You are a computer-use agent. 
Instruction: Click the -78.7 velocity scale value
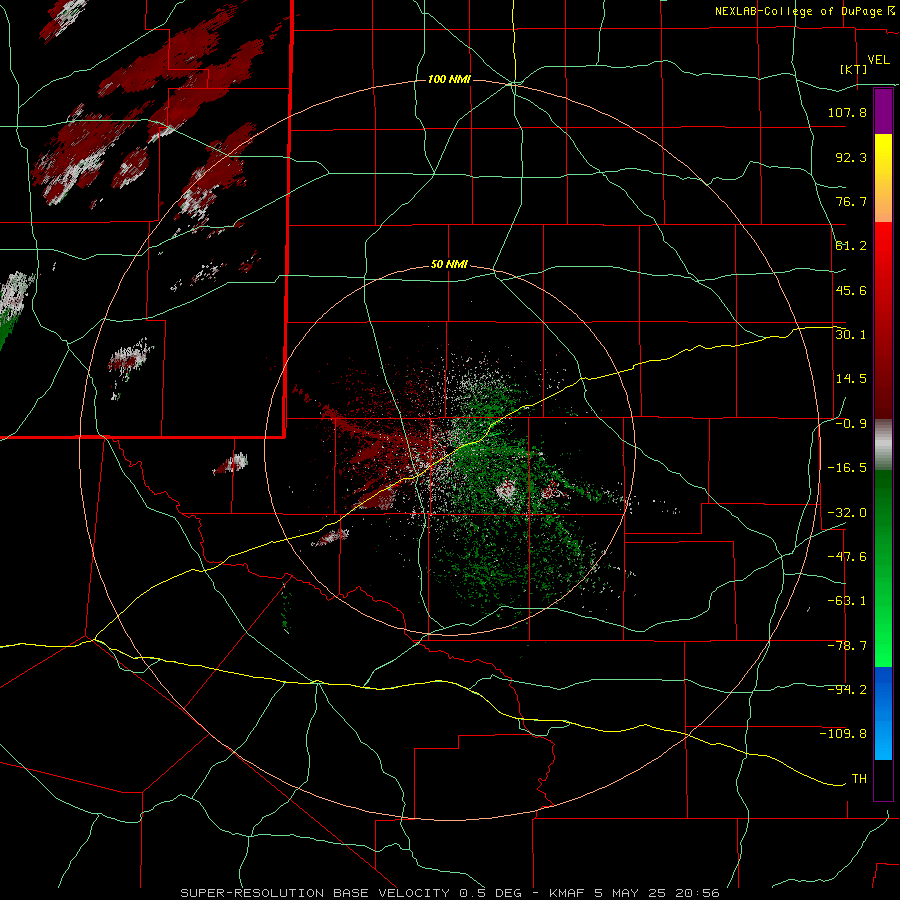pos(847,646)
